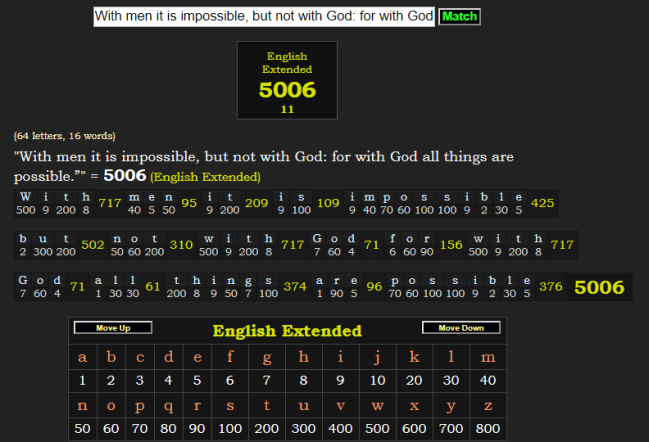
Task: Click word sum '502' for 'but'
Action: coord(93,245)
